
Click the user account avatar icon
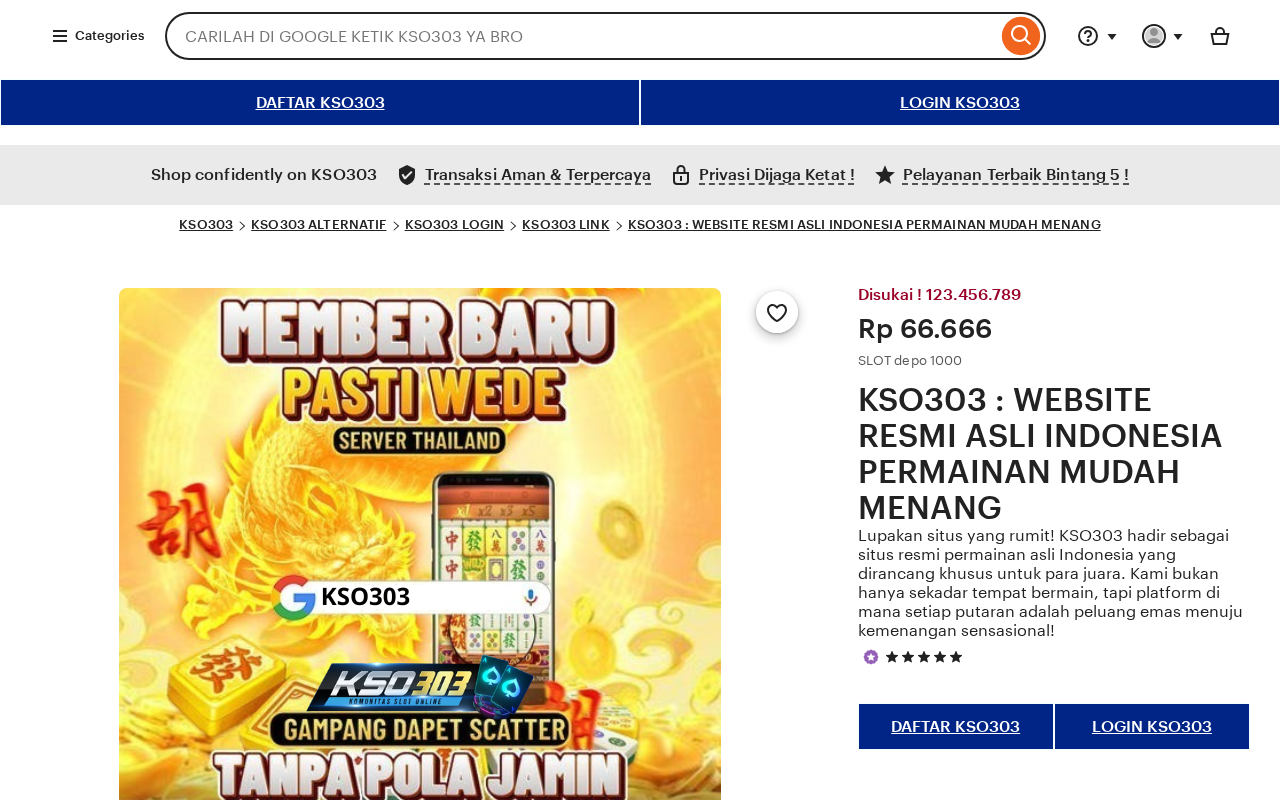1154,36
